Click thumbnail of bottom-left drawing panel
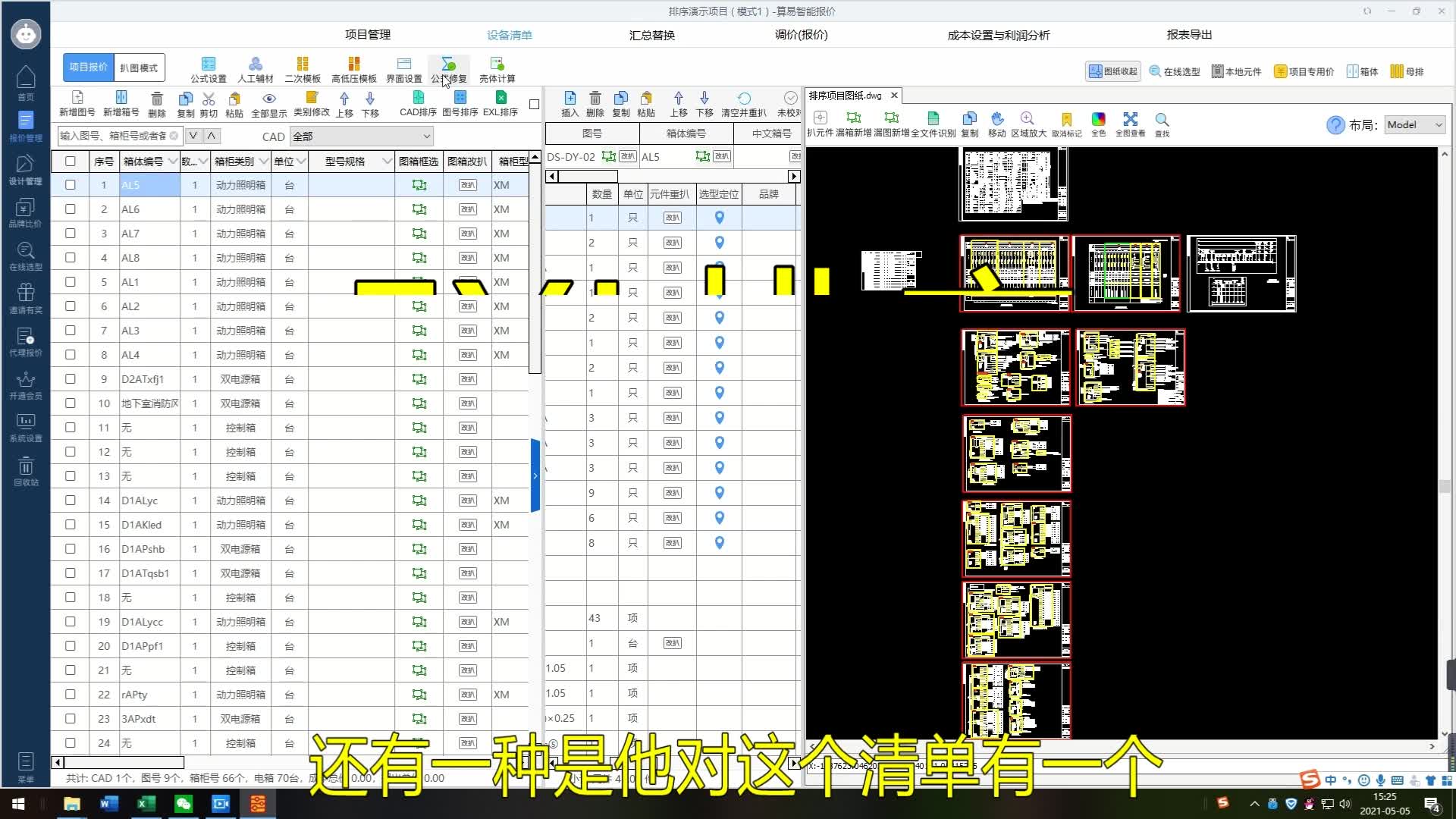The width and height of the screenshot is (1456, 819). coord(1015,710)
